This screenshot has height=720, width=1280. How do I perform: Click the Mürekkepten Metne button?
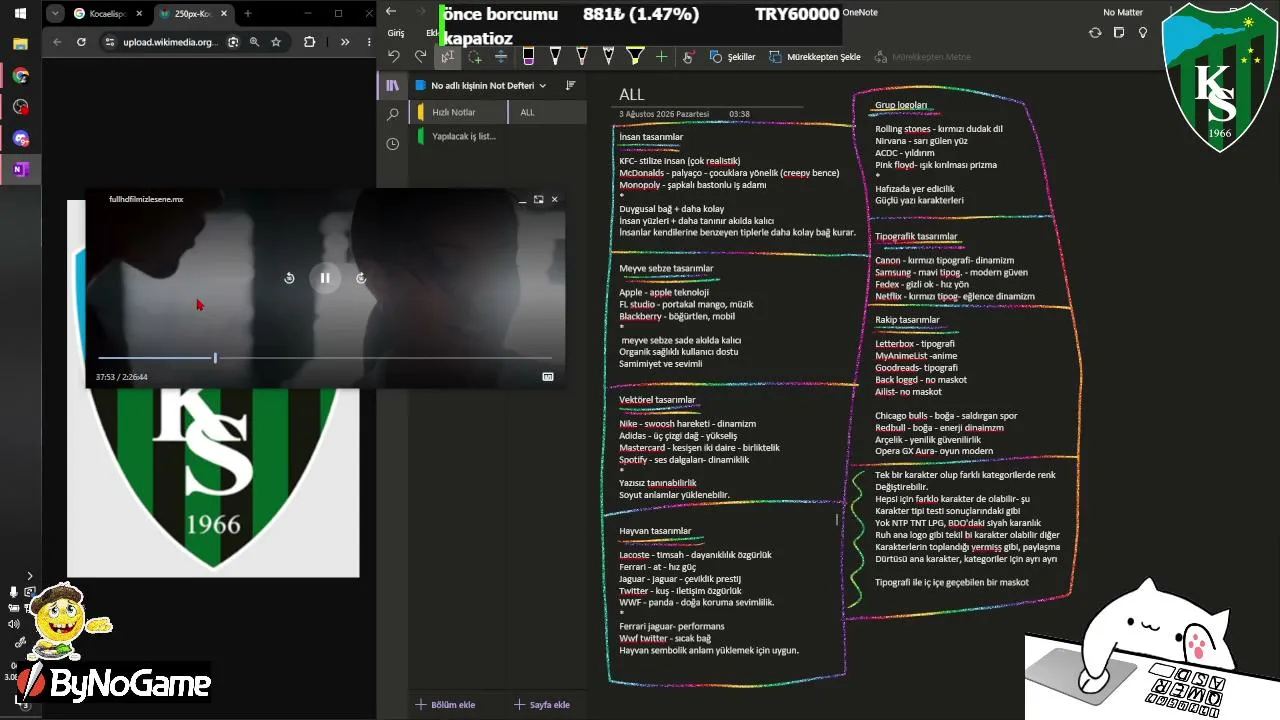point(922,57)
